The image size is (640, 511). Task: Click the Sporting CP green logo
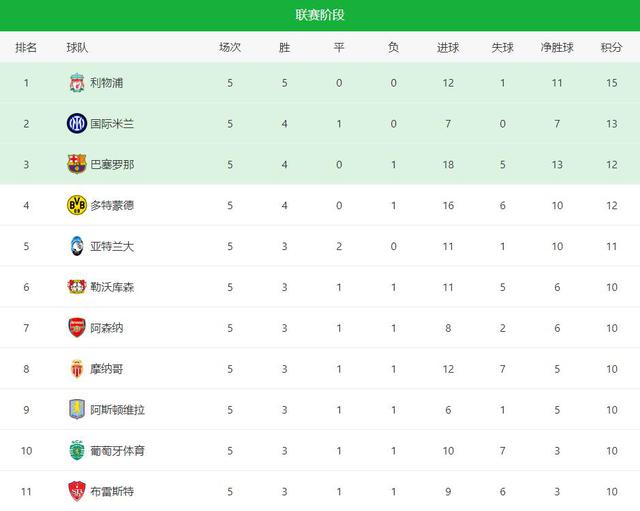click(x=77, y=450)
